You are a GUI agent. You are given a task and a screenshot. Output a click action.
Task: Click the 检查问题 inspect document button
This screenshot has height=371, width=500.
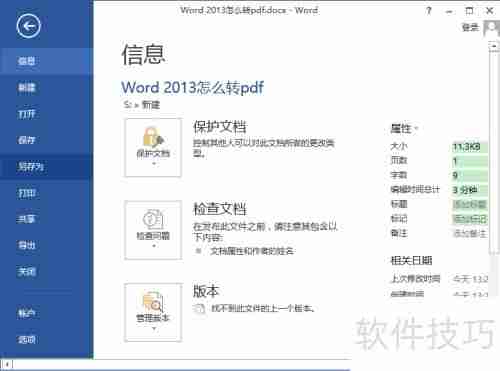pyautogui.click(x=153, y=230)
